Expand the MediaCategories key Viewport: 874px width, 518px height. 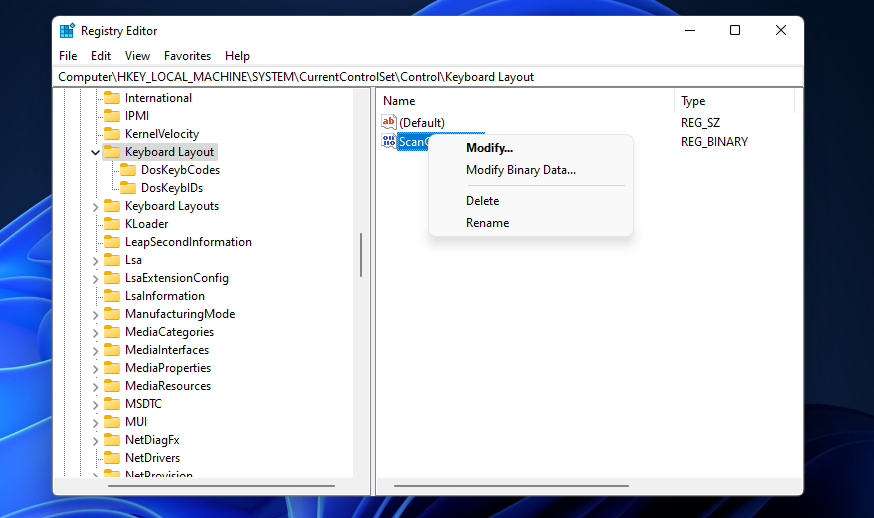pyautogui.click(x=95, y=333)
